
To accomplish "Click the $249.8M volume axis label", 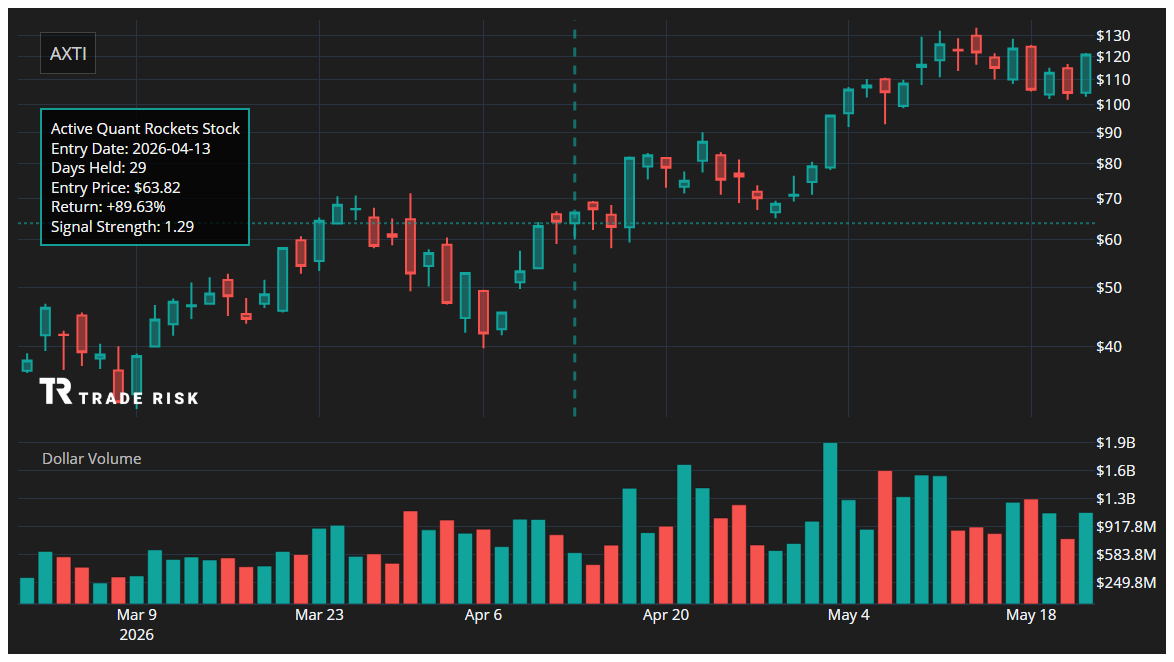I will (x=1125, y=582).
